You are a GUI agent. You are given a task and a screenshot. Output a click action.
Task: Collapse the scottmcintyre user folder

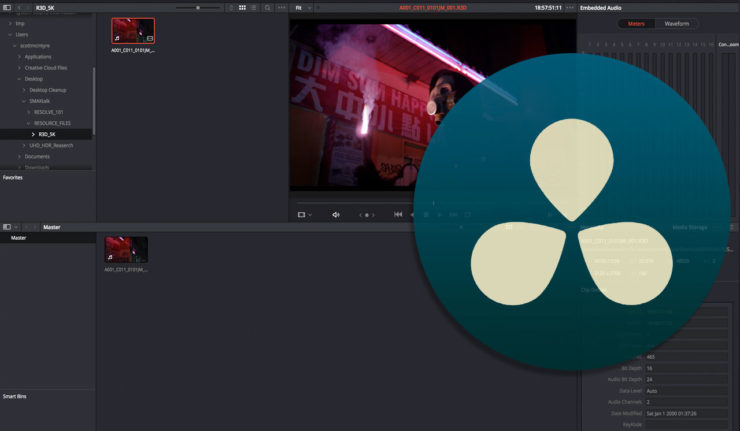(x=15, y=46)
